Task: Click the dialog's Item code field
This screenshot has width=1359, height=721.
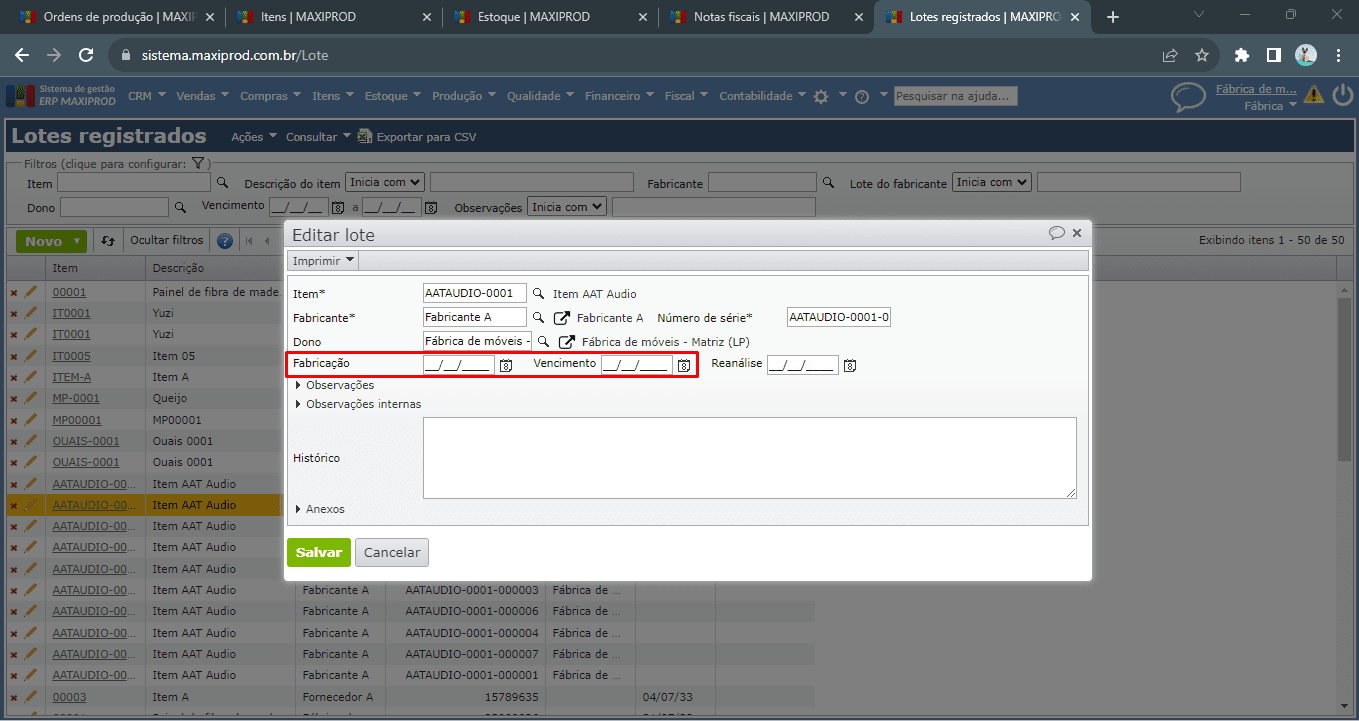Action: (x=475, y=293)
